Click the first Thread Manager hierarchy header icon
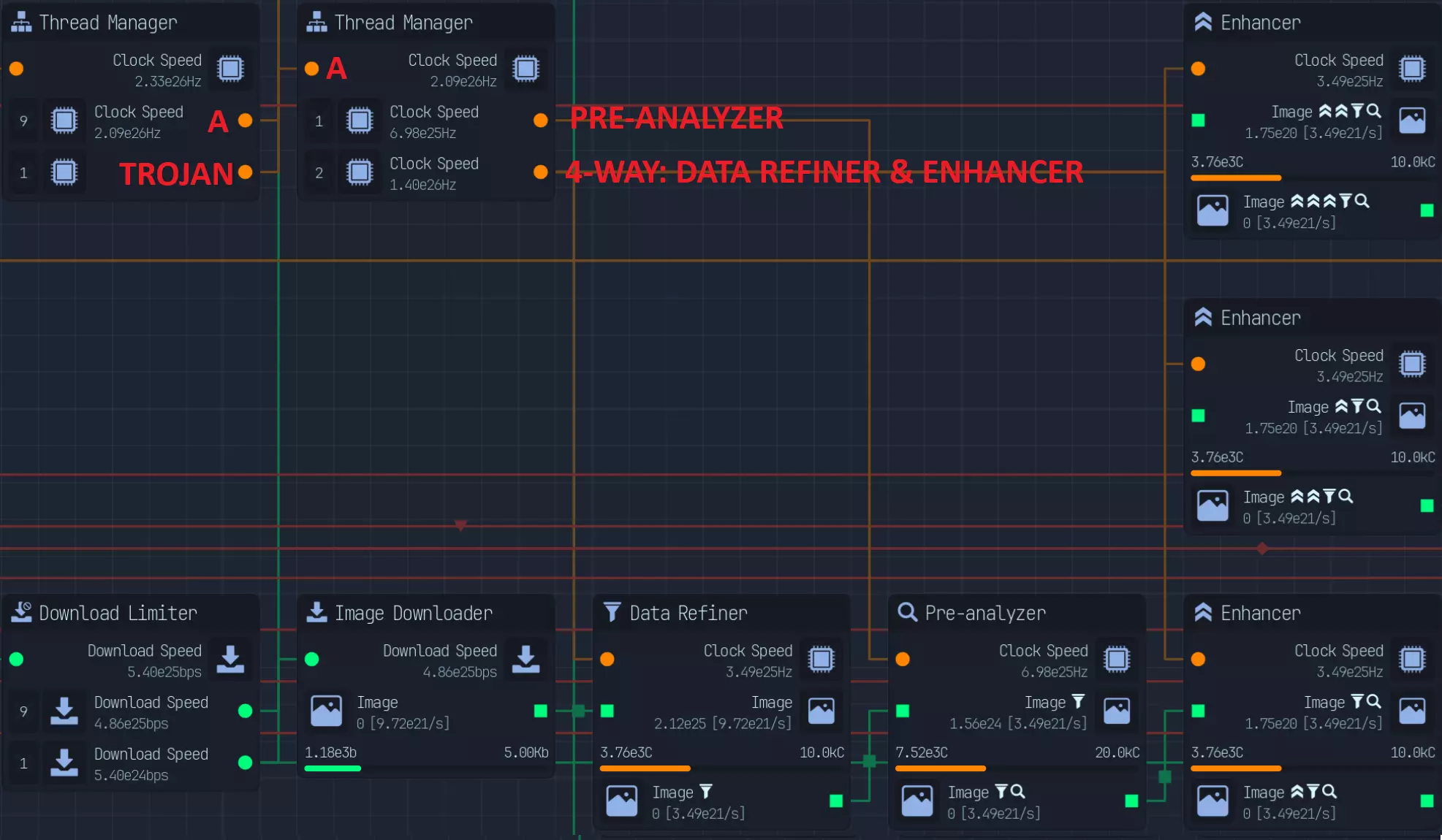The width and height of the screenshot is (1442, 840). [x=21, y=22]
